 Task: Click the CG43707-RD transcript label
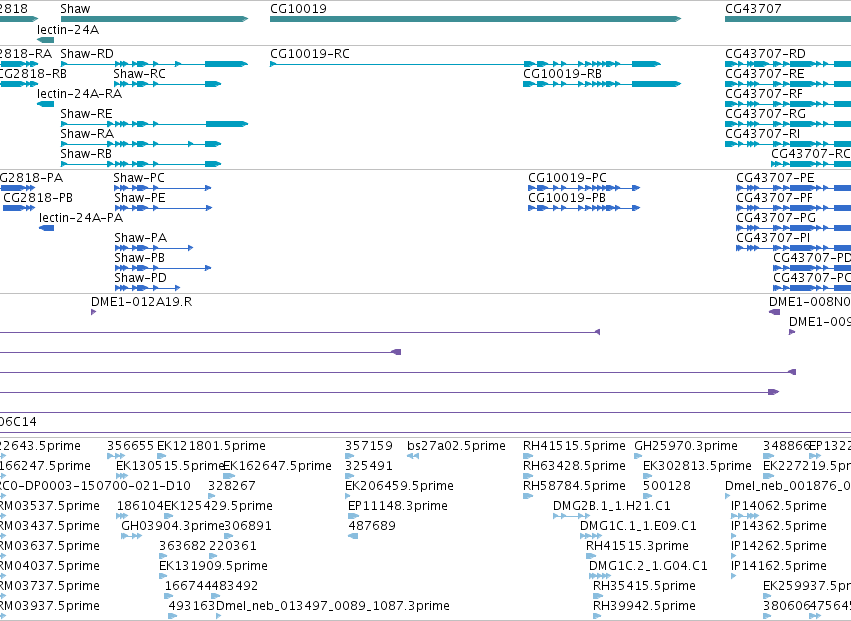pyautogui.click(x=765, y=54)
